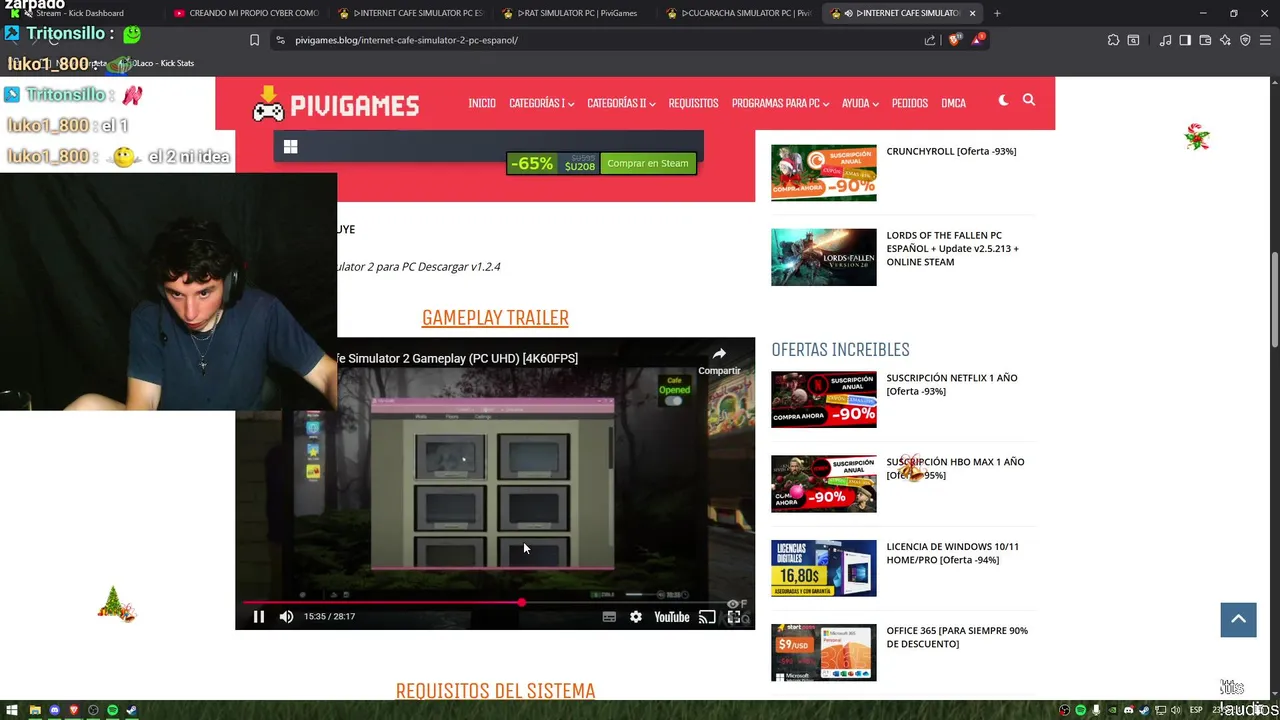Image resolution: width=1280 pixels, height=720 pixels.
Task: Open Brave VPN shield icon
Action: point(1245,40)
